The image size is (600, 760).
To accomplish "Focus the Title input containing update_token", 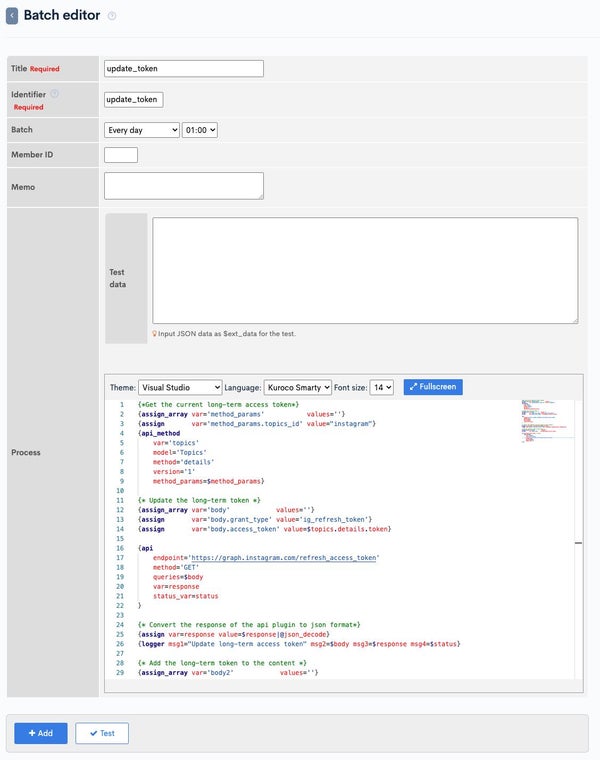I will point(184,68).
